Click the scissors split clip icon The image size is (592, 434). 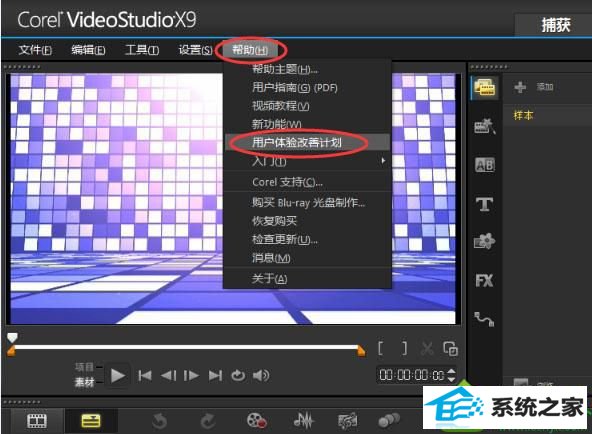(427, 348)
